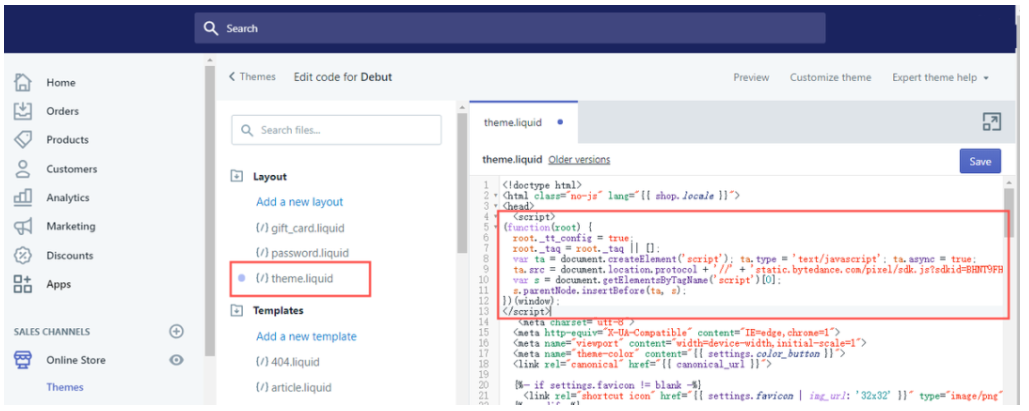Open Analytics in sidebar menu
Image resolution: width=1029 pixels, height=411 pixels.
click(68, 198)
